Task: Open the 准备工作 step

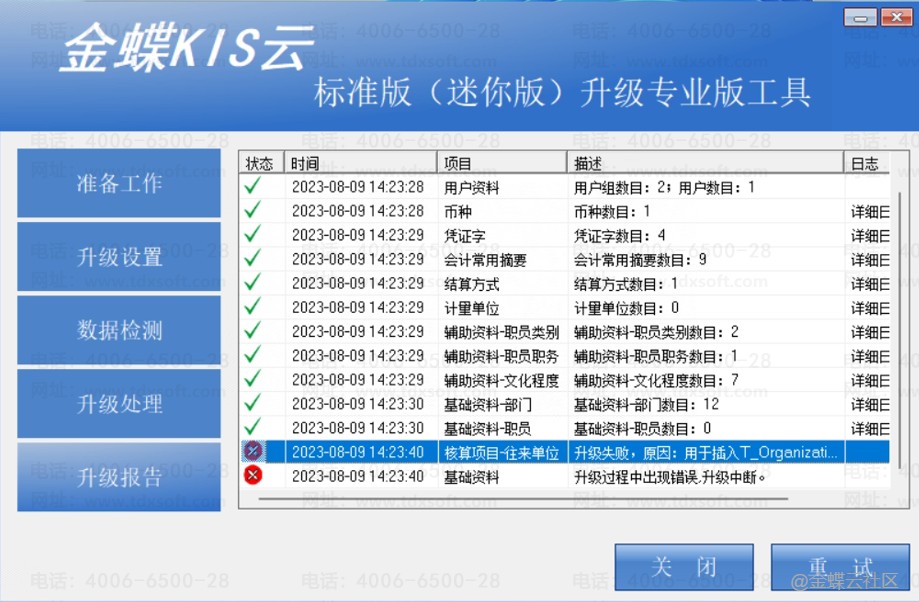Action: 119,184
